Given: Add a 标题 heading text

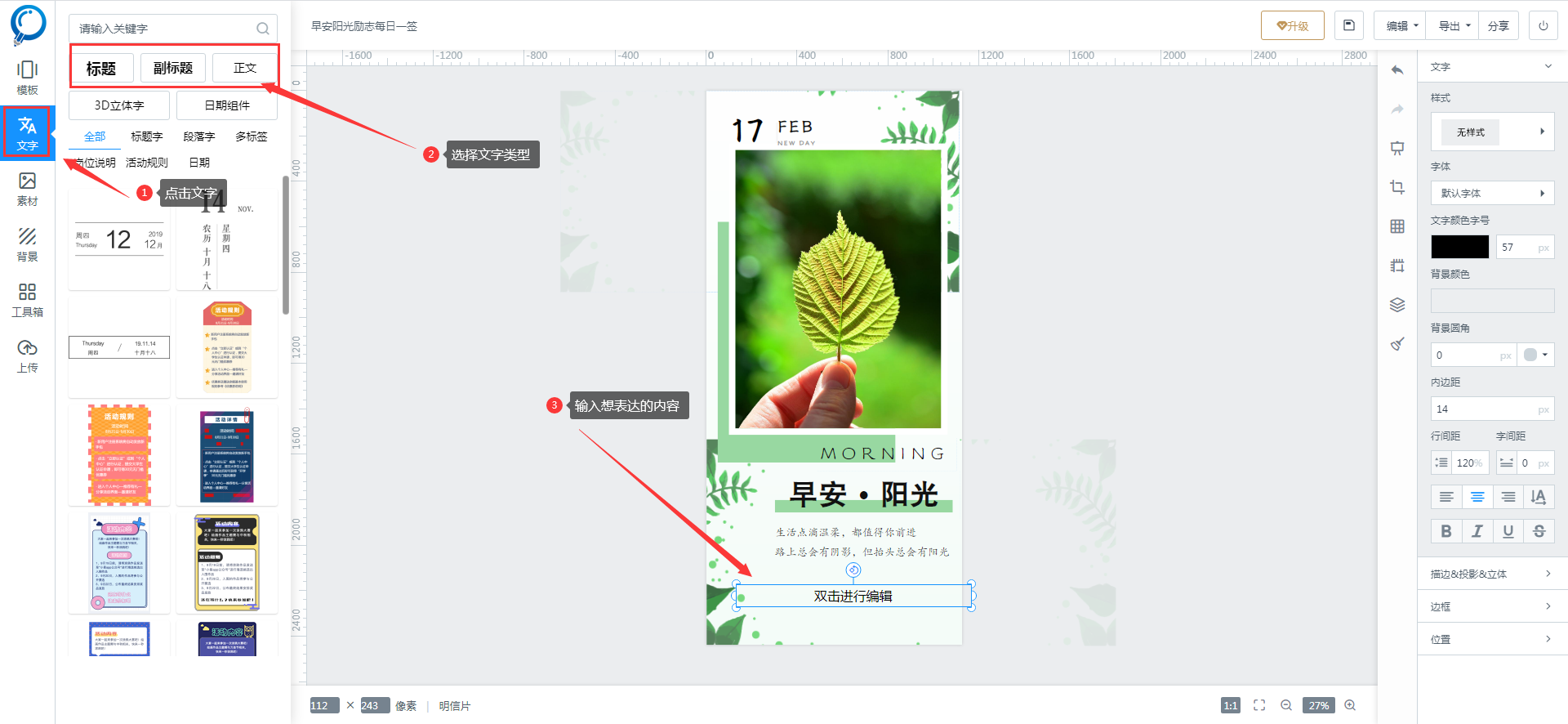Looking at the screenshot, I should click(x=101, y=69).
